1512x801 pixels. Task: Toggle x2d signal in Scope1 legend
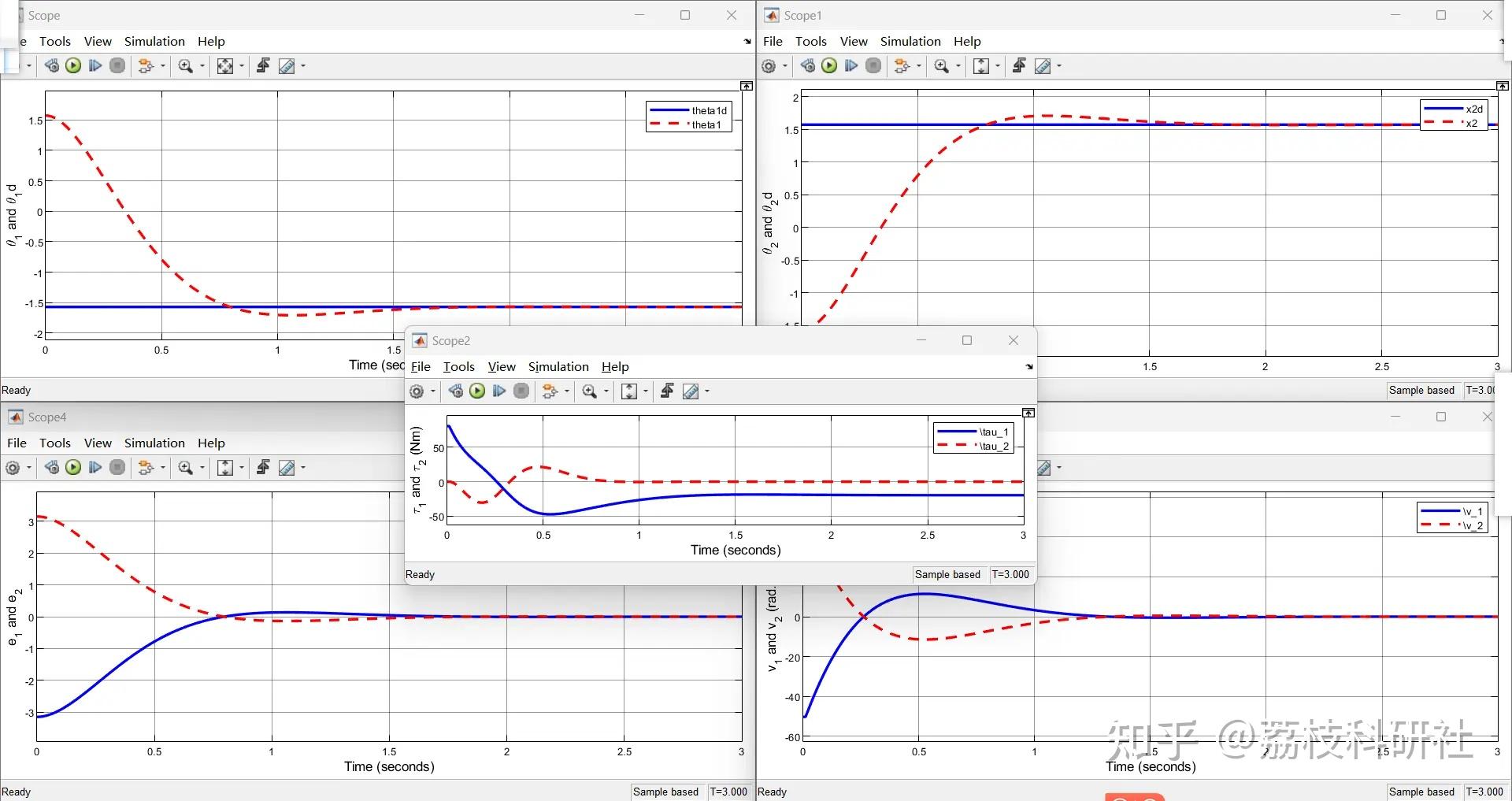click(x=1454, y=109)
